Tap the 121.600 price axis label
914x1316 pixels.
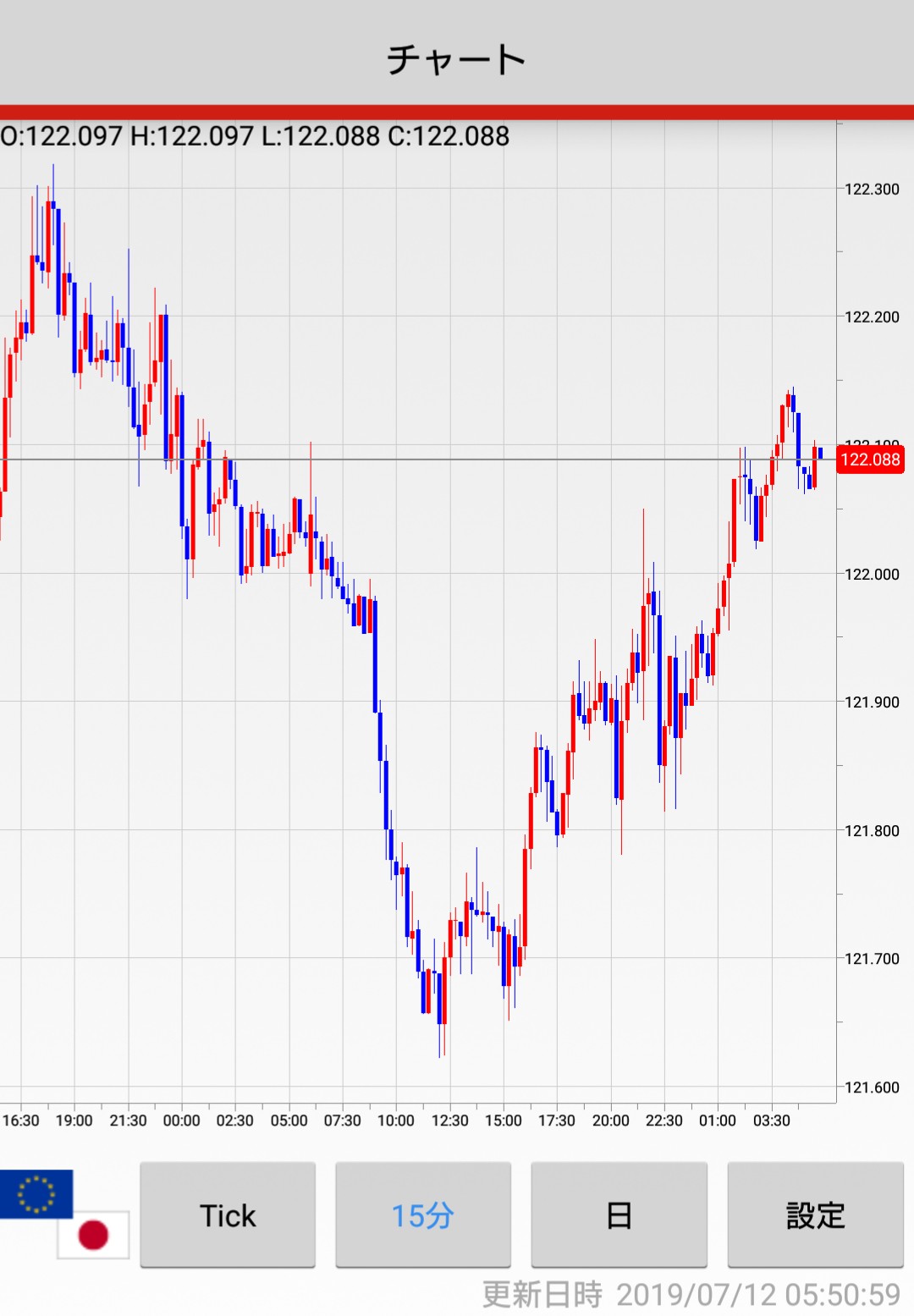click(872, 1087)
